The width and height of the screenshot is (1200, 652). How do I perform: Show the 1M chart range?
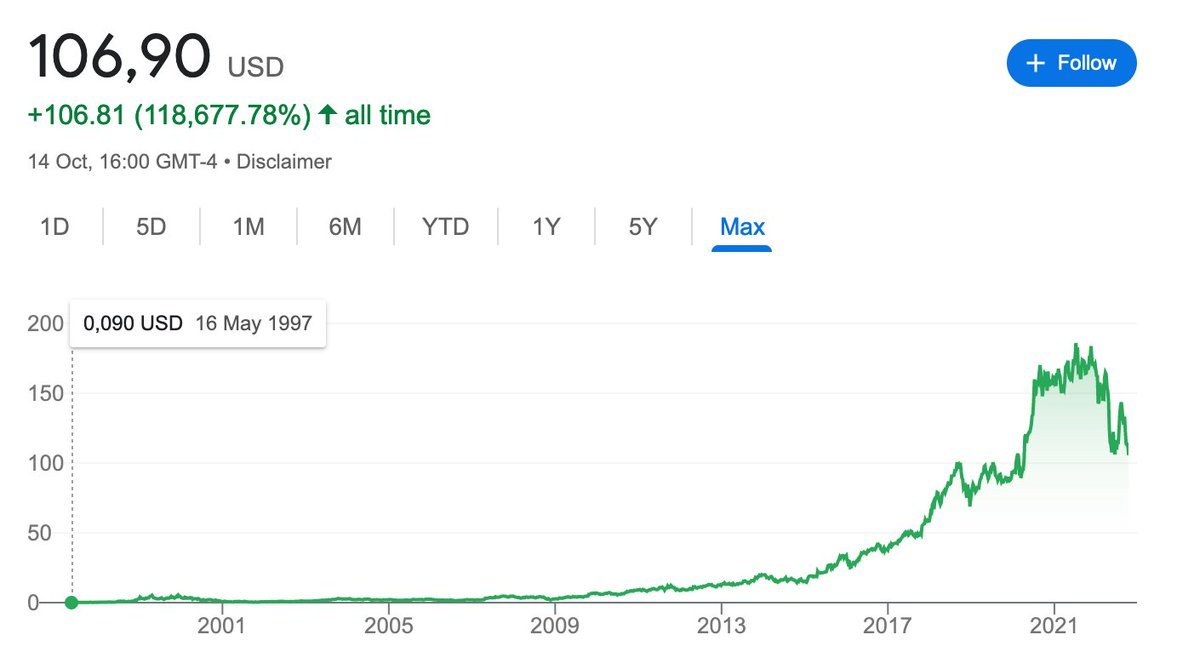248,227
